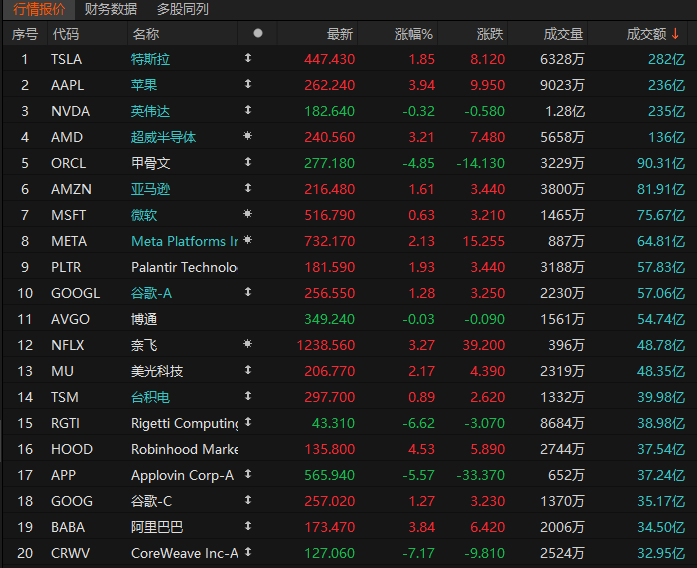The height and width of the screenshot is (568, 697).
Task: Open the 英伟达 stock name link
Action: 150,111
